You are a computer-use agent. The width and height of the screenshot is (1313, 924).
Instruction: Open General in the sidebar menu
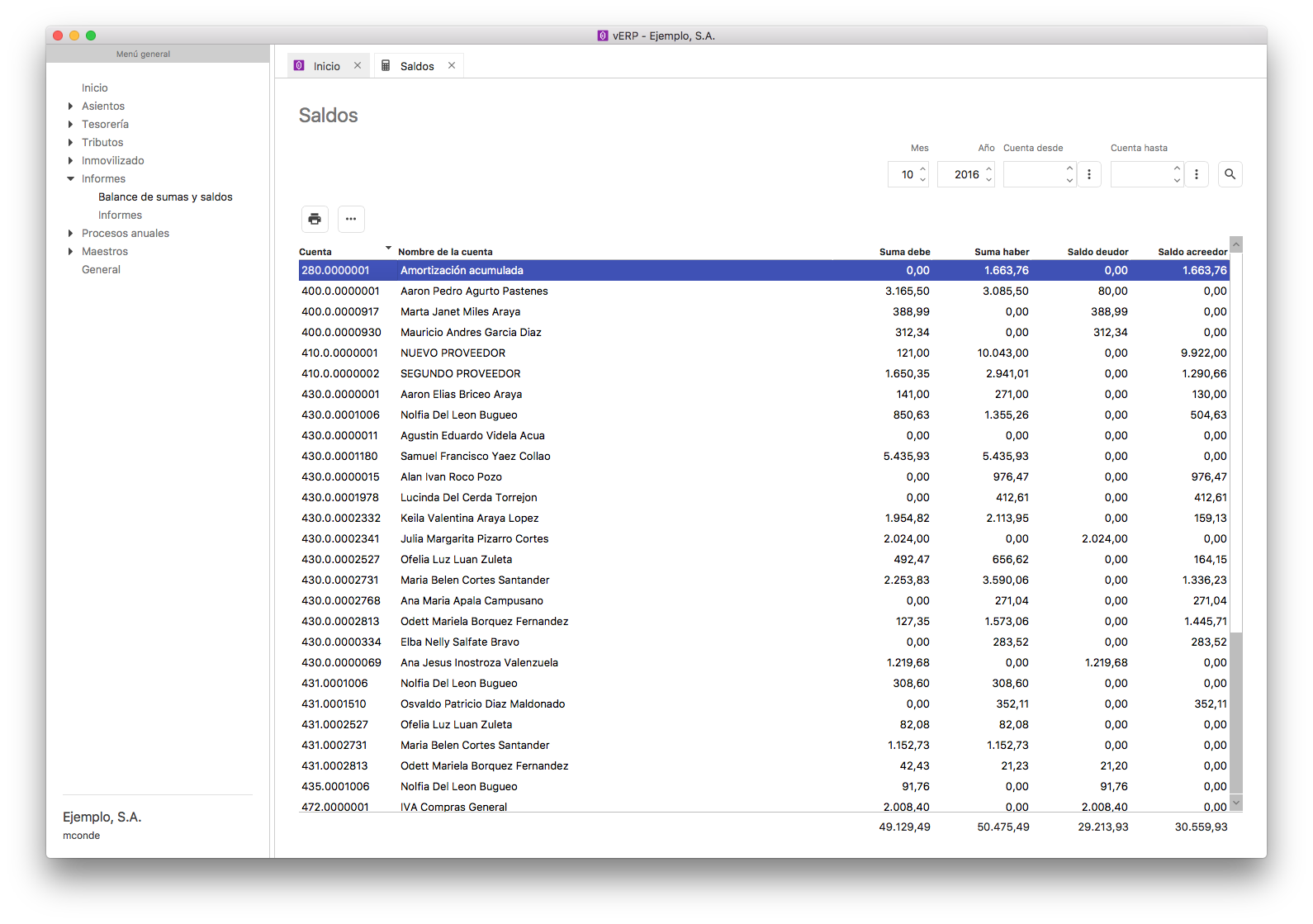pos(101,270)
